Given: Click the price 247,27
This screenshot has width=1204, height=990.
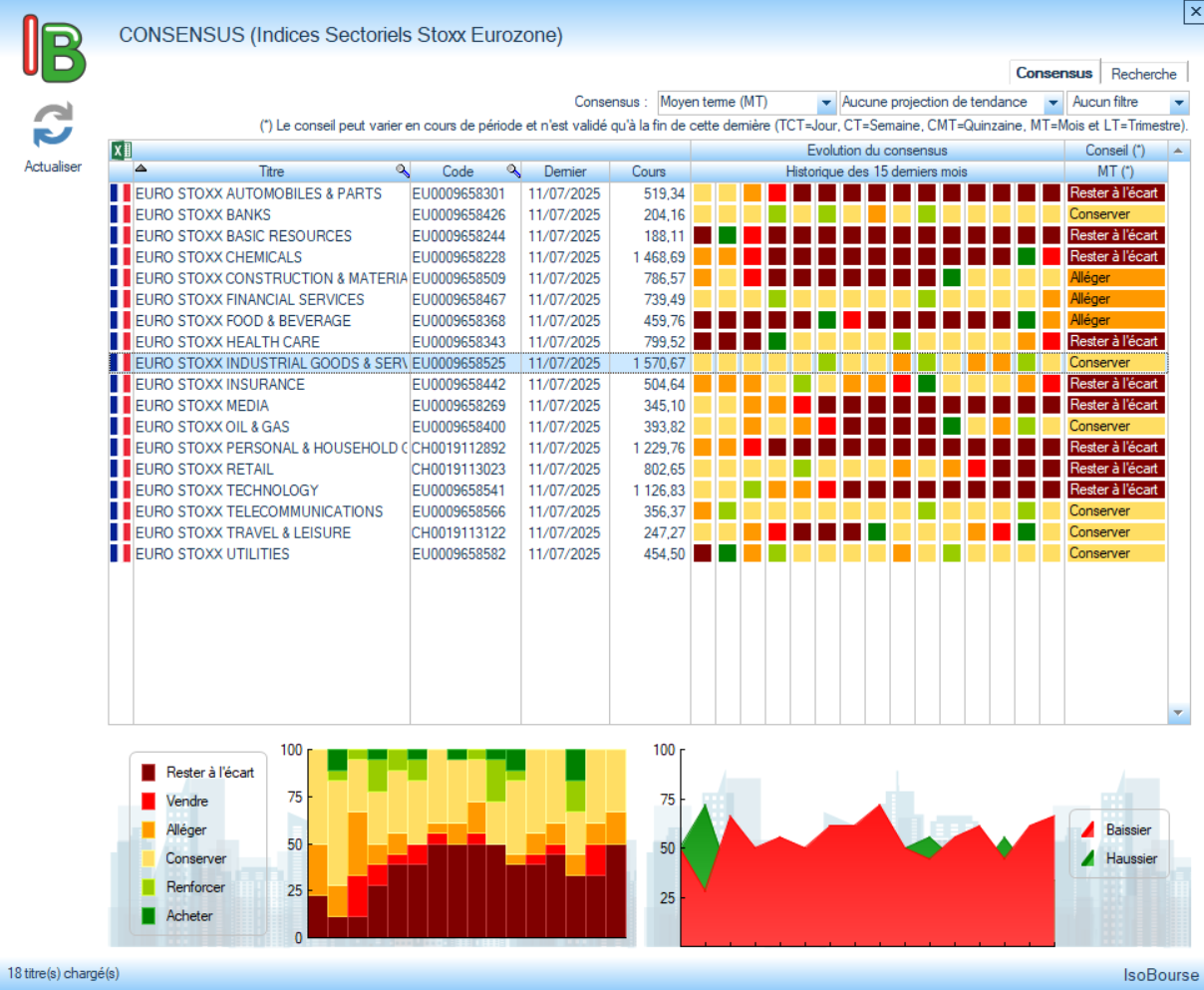Looking at the screenshot, I should click(x=665, y=532).
